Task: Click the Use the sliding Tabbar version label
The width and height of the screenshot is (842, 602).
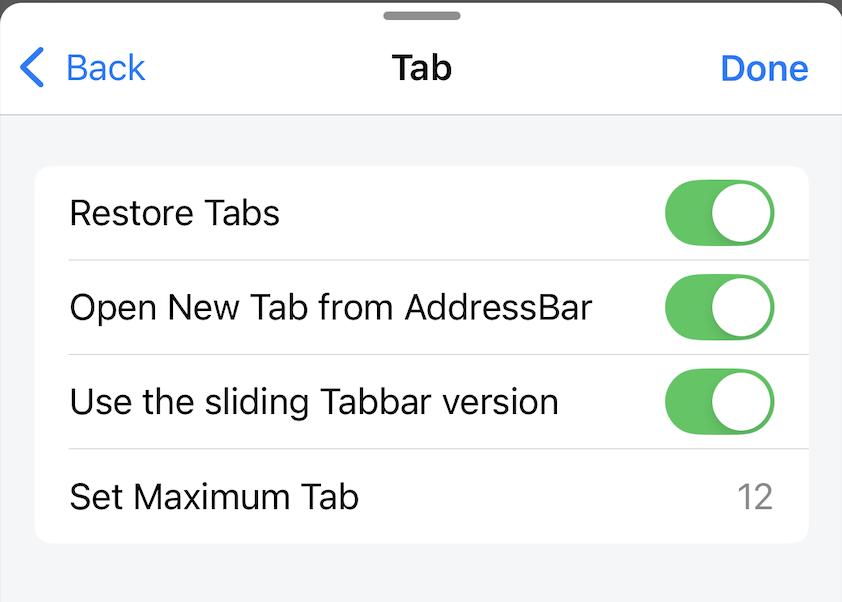Action: [x=313, y=401]
